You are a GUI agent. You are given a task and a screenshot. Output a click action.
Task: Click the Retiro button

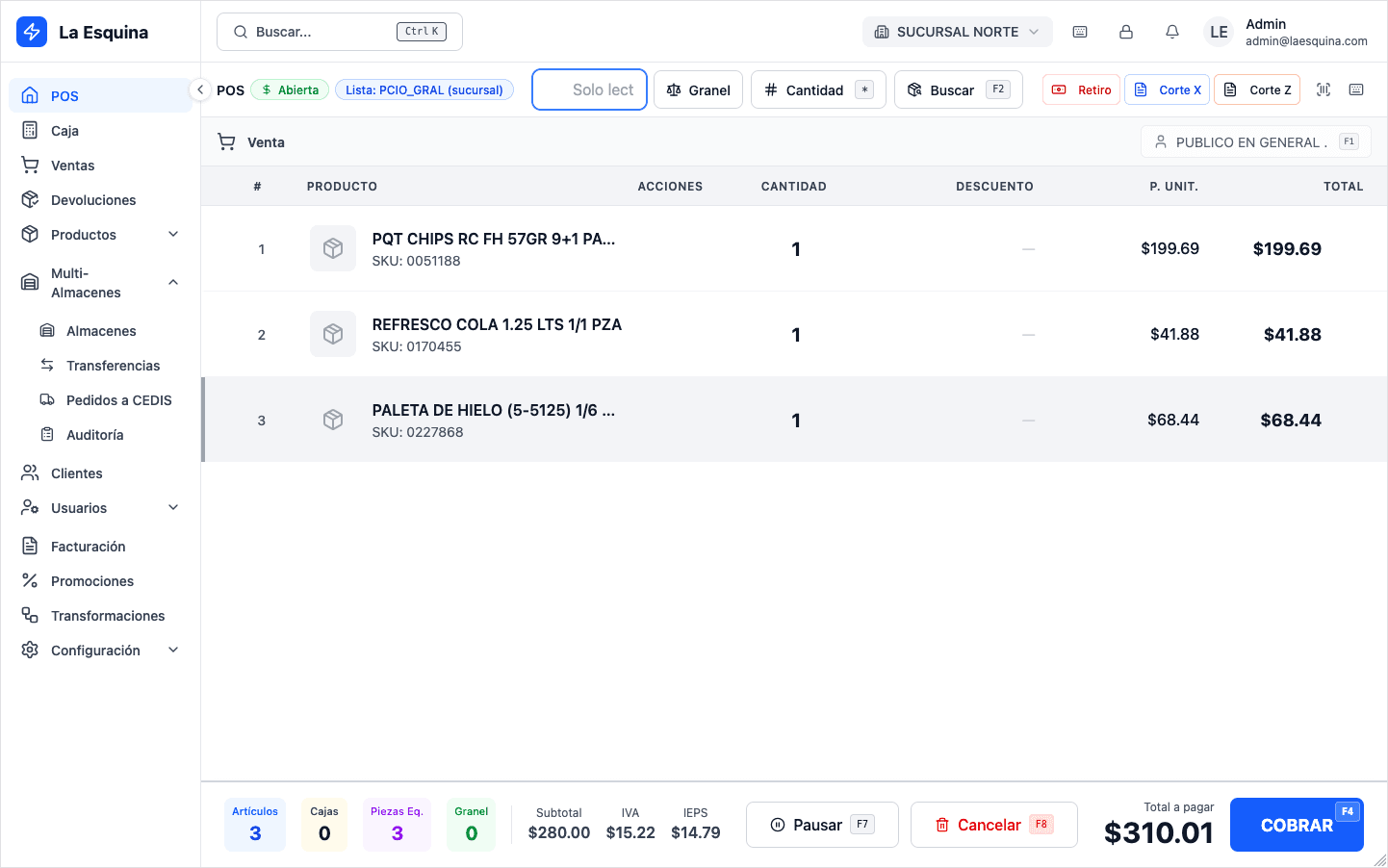tap(1081, 89)
